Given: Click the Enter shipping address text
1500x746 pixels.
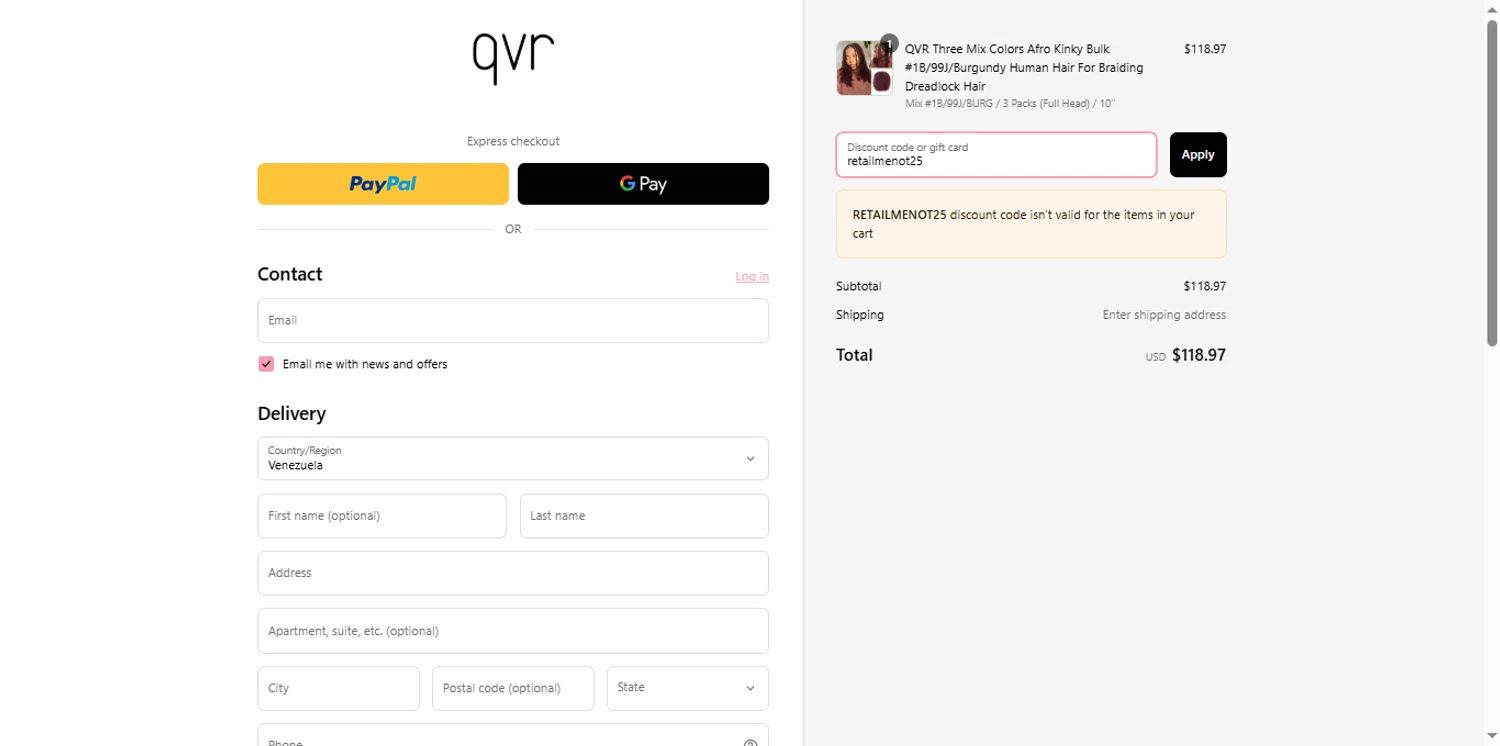Looking at the screenshot, I should [1164, 315].
